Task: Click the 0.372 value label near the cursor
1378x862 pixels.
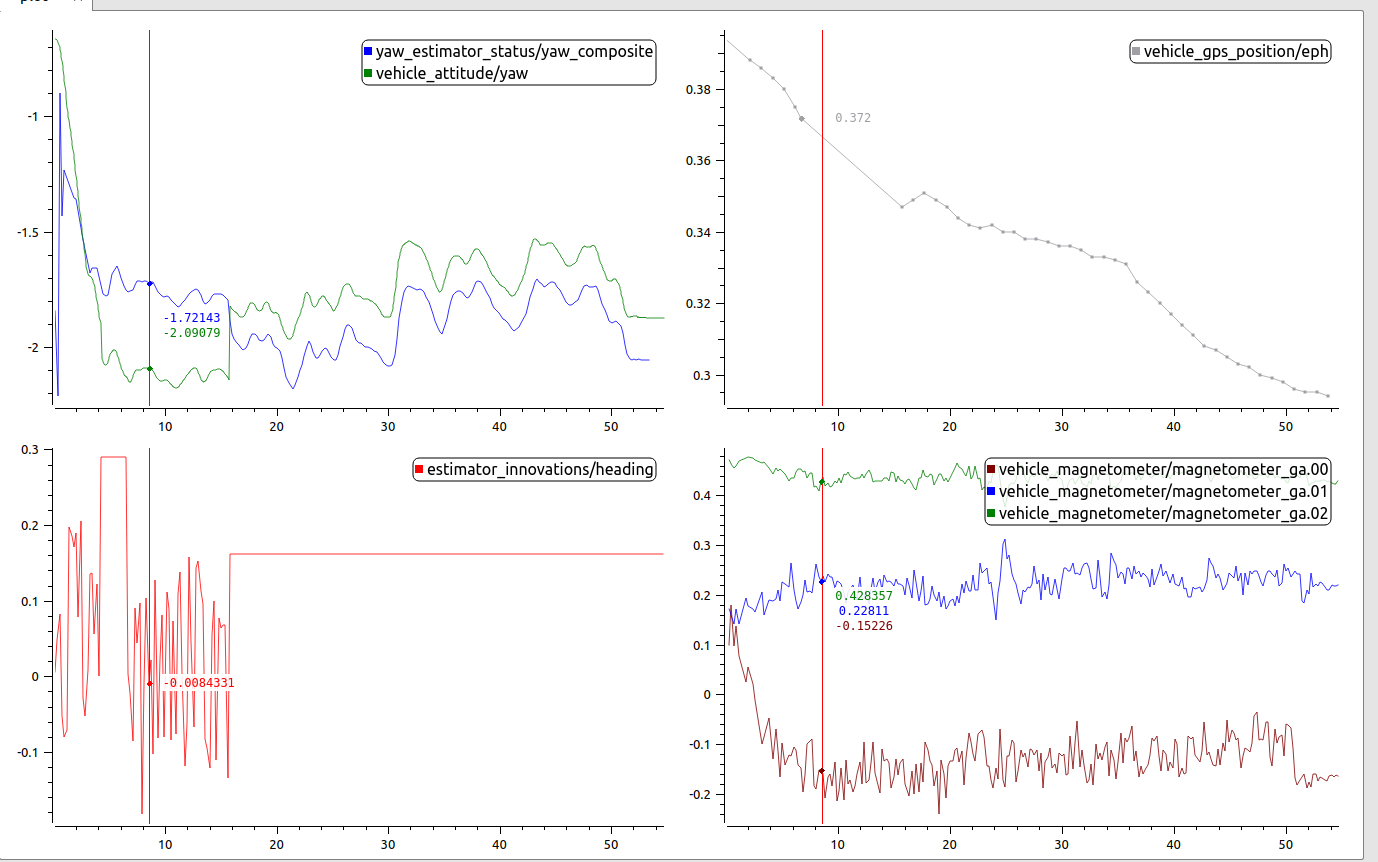Action: (x=852, y=118)
